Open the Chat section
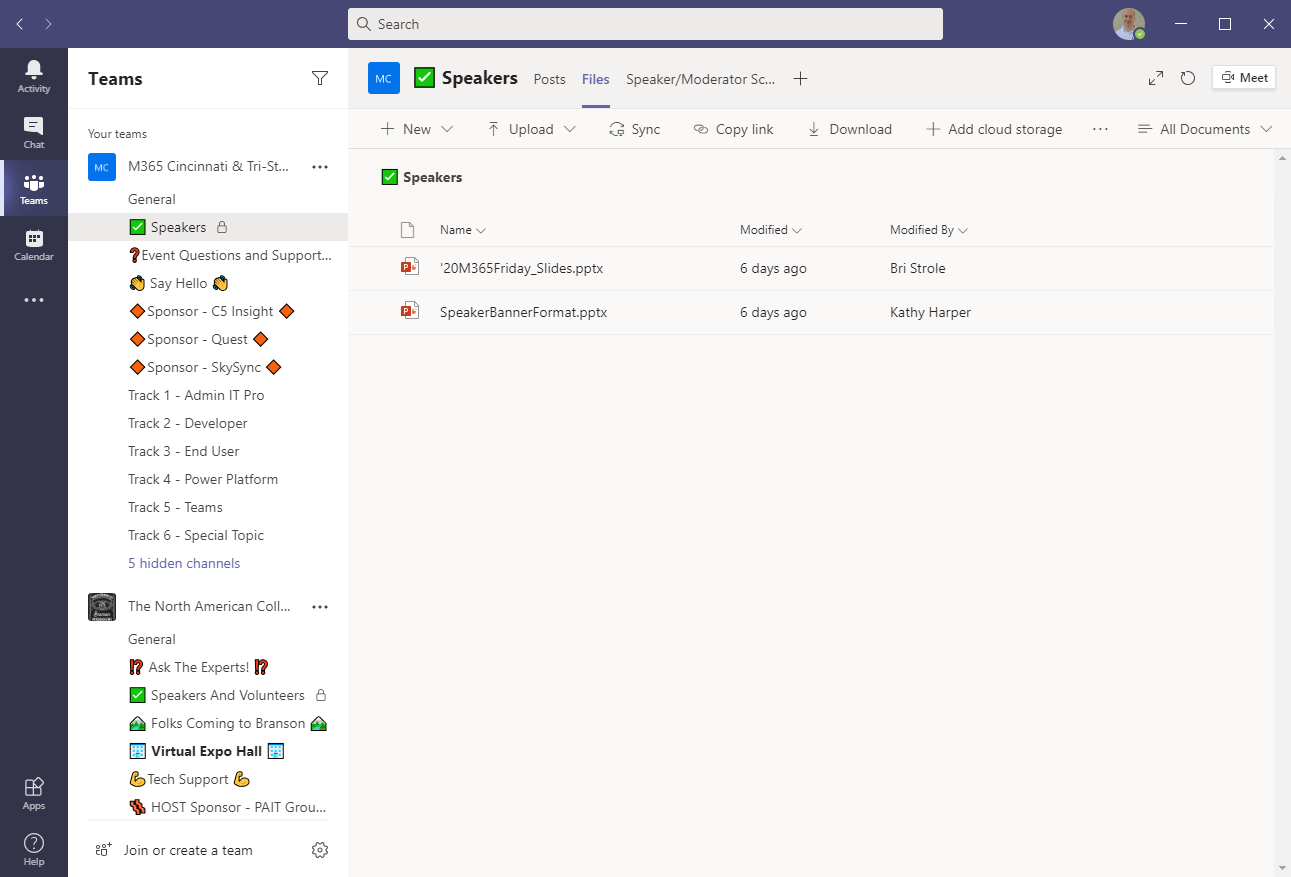This screenshot has height=877, width=1291. pos(34,132)
